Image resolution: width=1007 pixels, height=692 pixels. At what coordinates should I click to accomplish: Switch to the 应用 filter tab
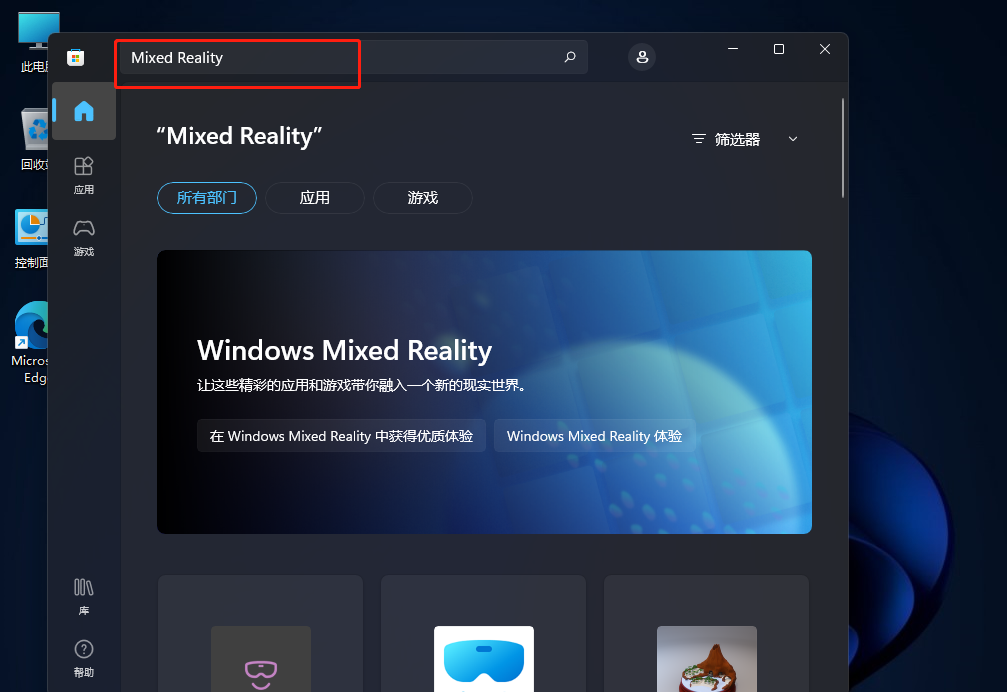click(315, 198)
